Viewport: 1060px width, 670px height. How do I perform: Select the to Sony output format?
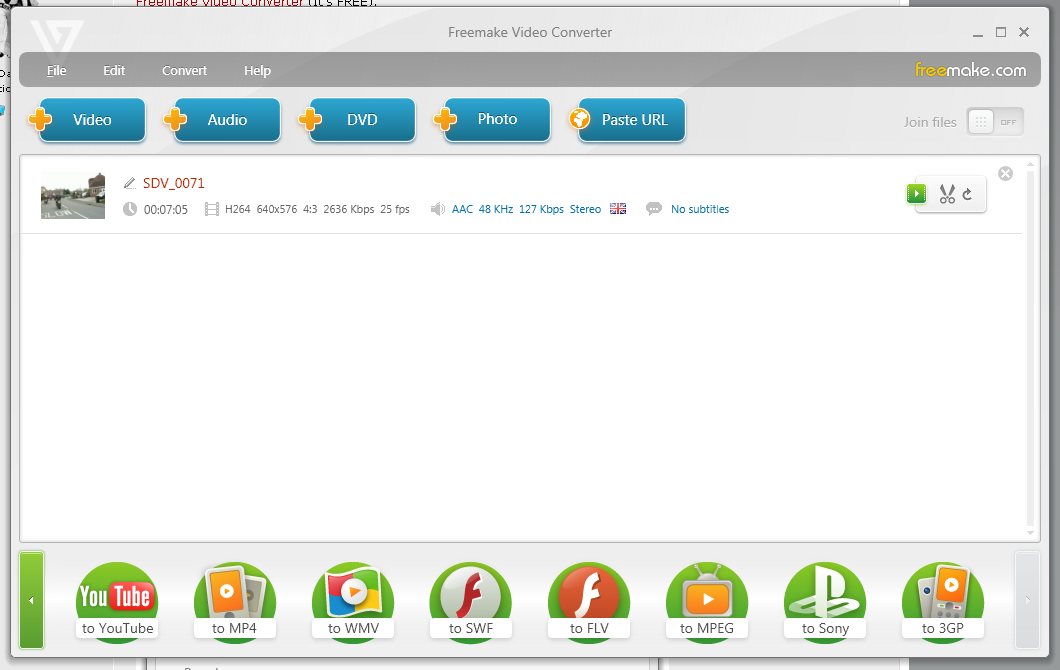click(x=825, y=601)
